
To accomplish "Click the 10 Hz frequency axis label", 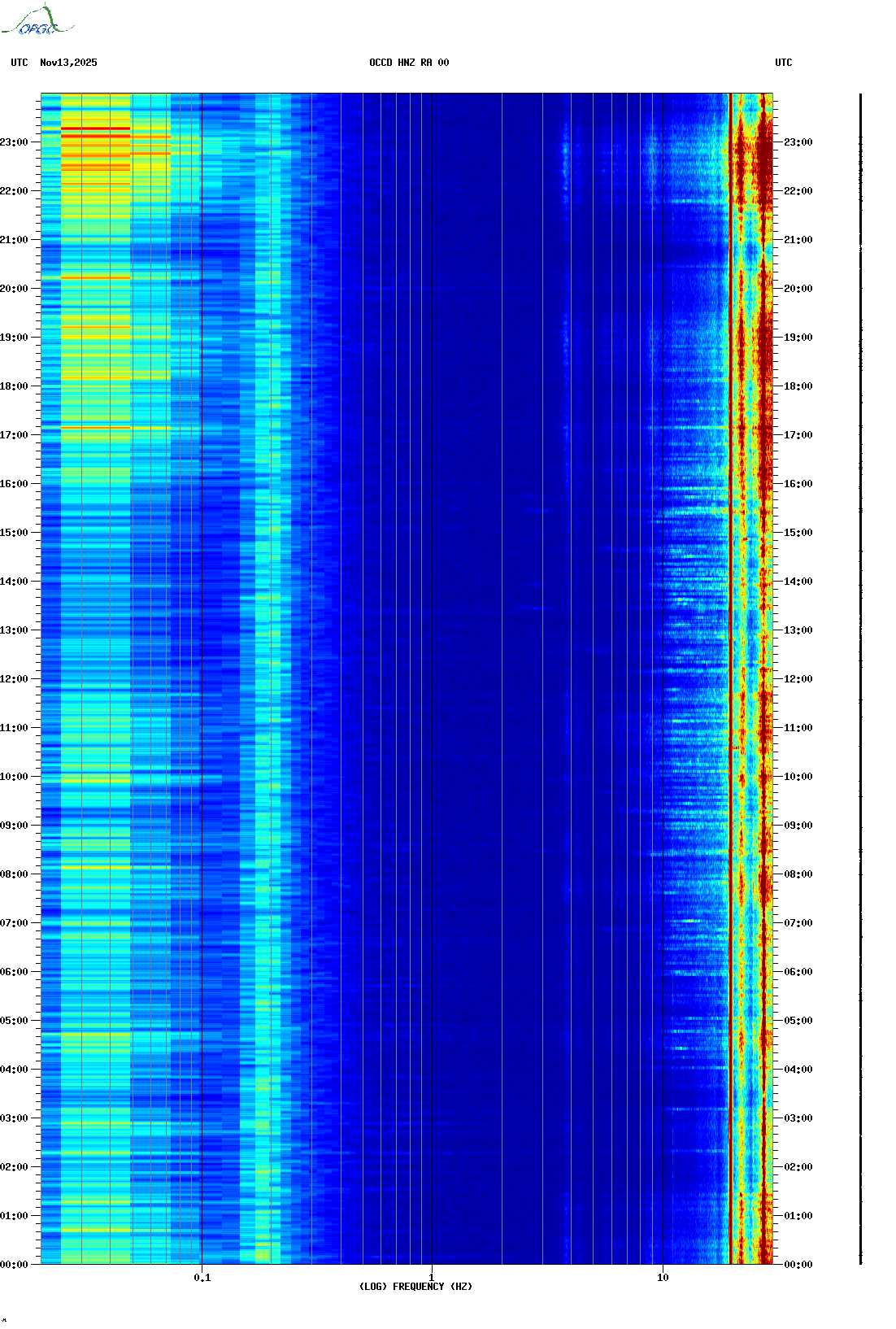I will (x=663, y=1278).
